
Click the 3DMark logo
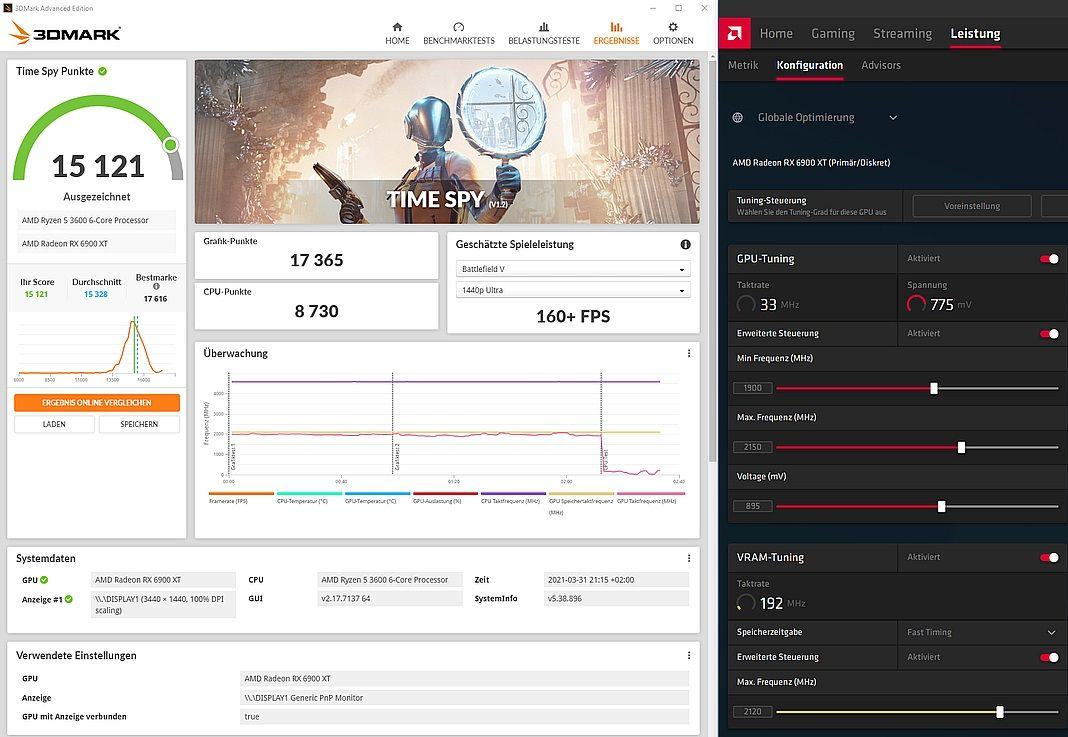tap(65, 33)
